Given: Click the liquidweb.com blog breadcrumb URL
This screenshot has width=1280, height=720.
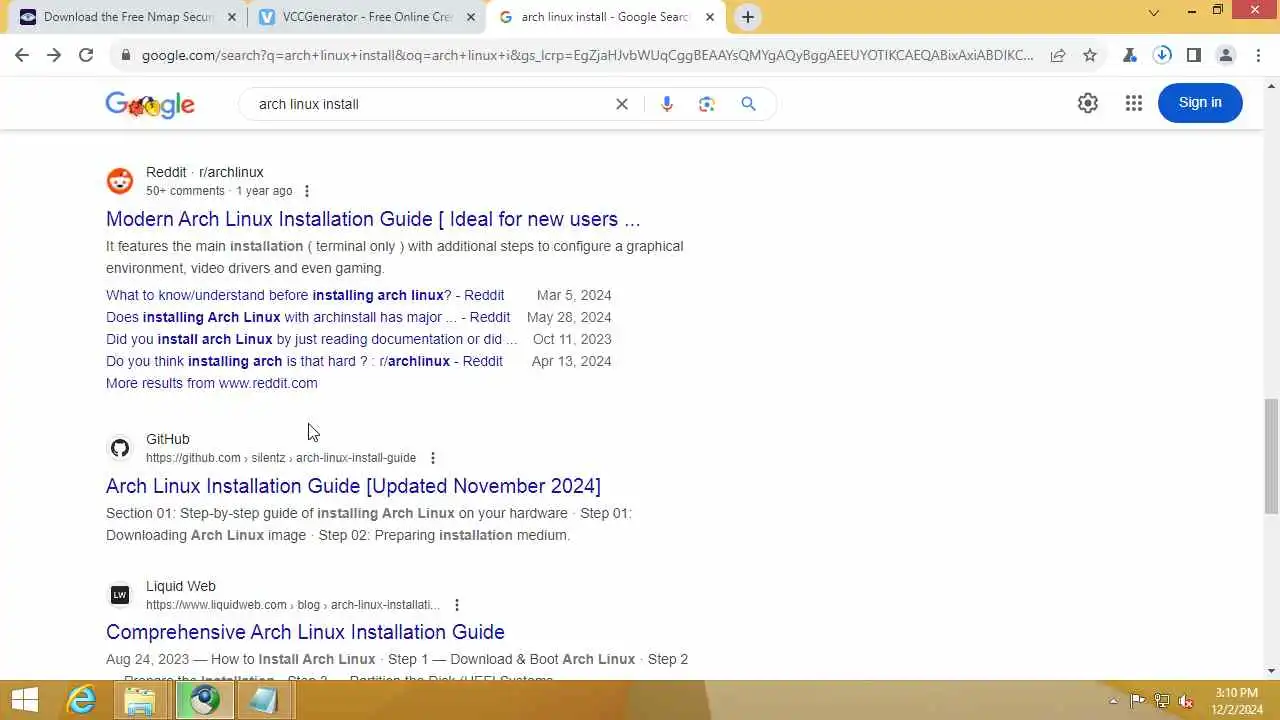Looking at the screenshot, I should point(293,605).
